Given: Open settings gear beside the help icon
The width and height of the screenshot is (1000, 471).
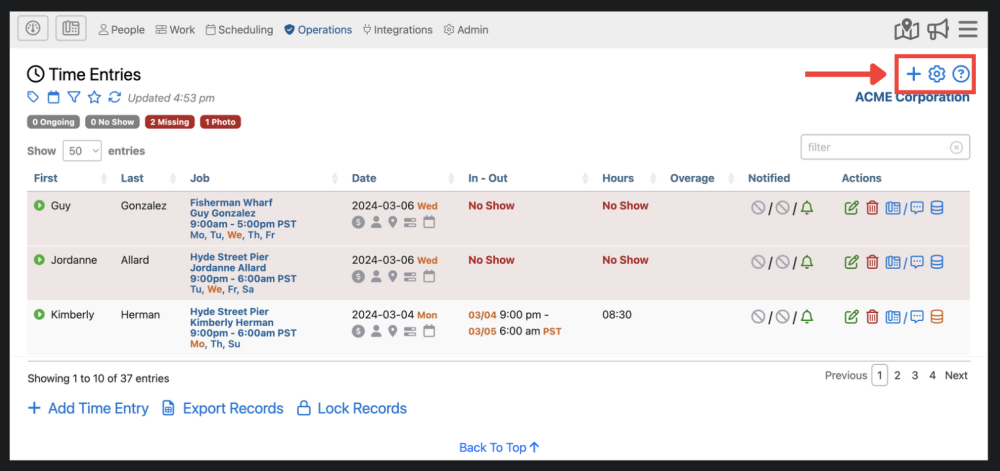Looking at the screenshot, I should [x=937, y=74].
